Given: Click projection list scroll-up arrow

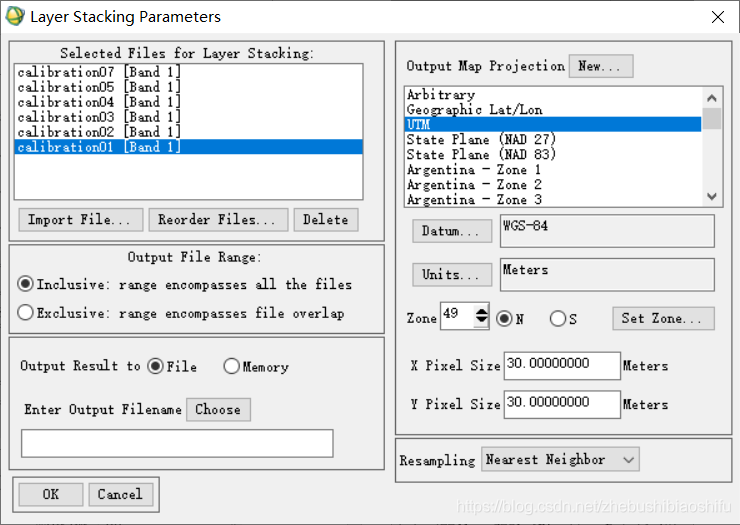Looking at the screenshot, I should pyautogui.click(x=712, y=98).
